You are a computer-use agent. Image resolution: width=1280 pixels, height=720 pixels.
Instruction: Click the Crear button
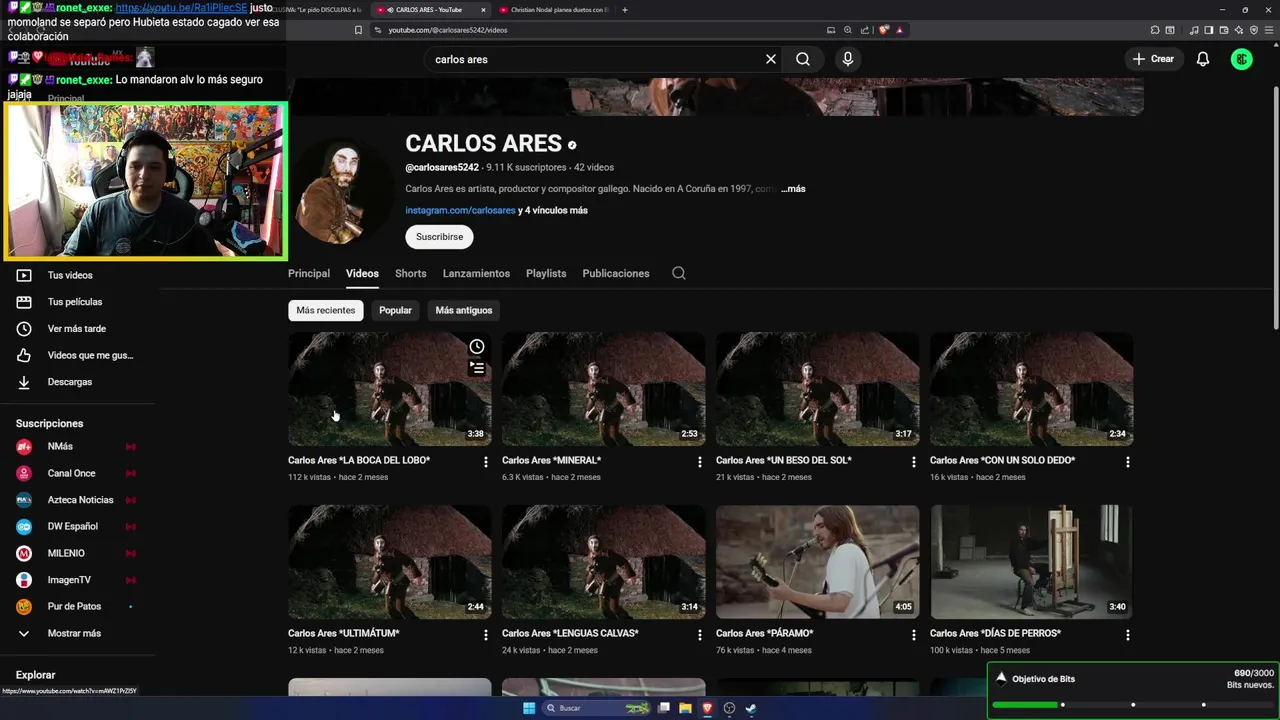pos(1153,59)
